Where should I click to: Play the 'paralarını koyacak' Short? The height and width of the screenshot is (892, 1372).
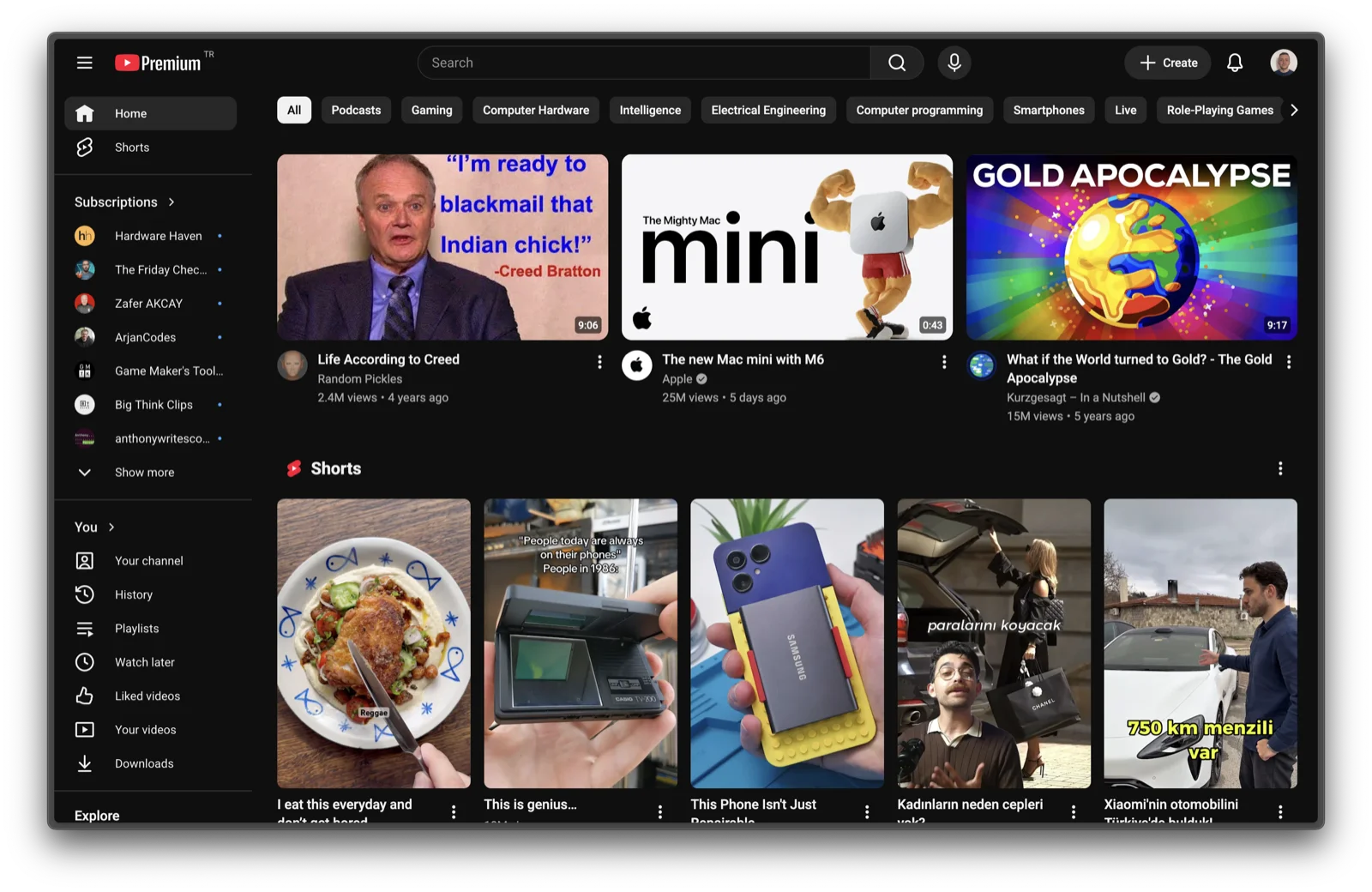(994, 643)
